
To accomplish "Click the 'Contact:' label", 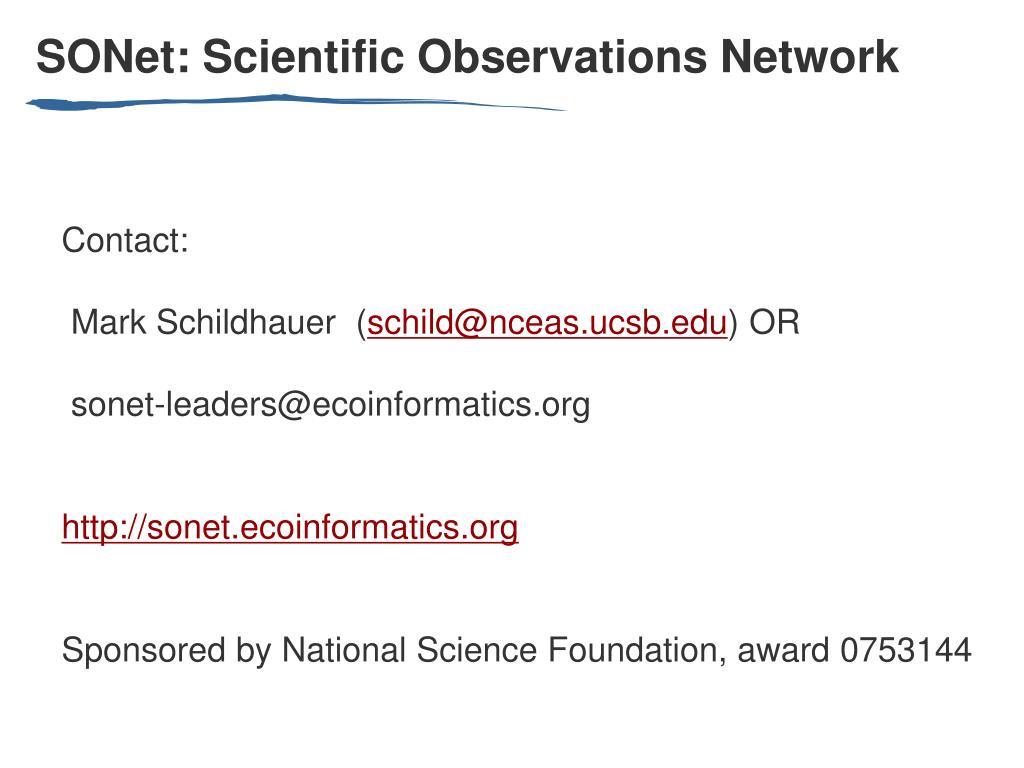I will [x=125, y=240].
